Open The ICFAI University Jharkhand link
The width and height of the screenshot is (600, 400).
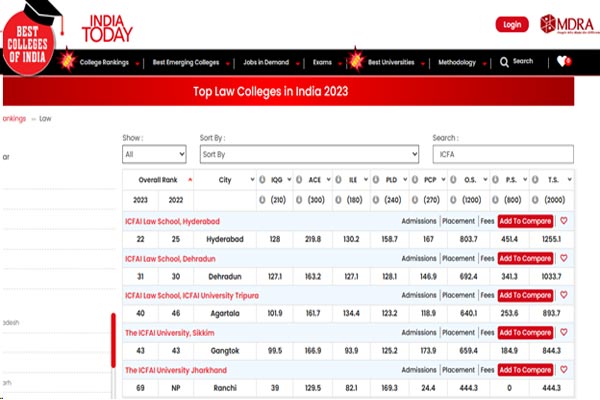[176, 370]
